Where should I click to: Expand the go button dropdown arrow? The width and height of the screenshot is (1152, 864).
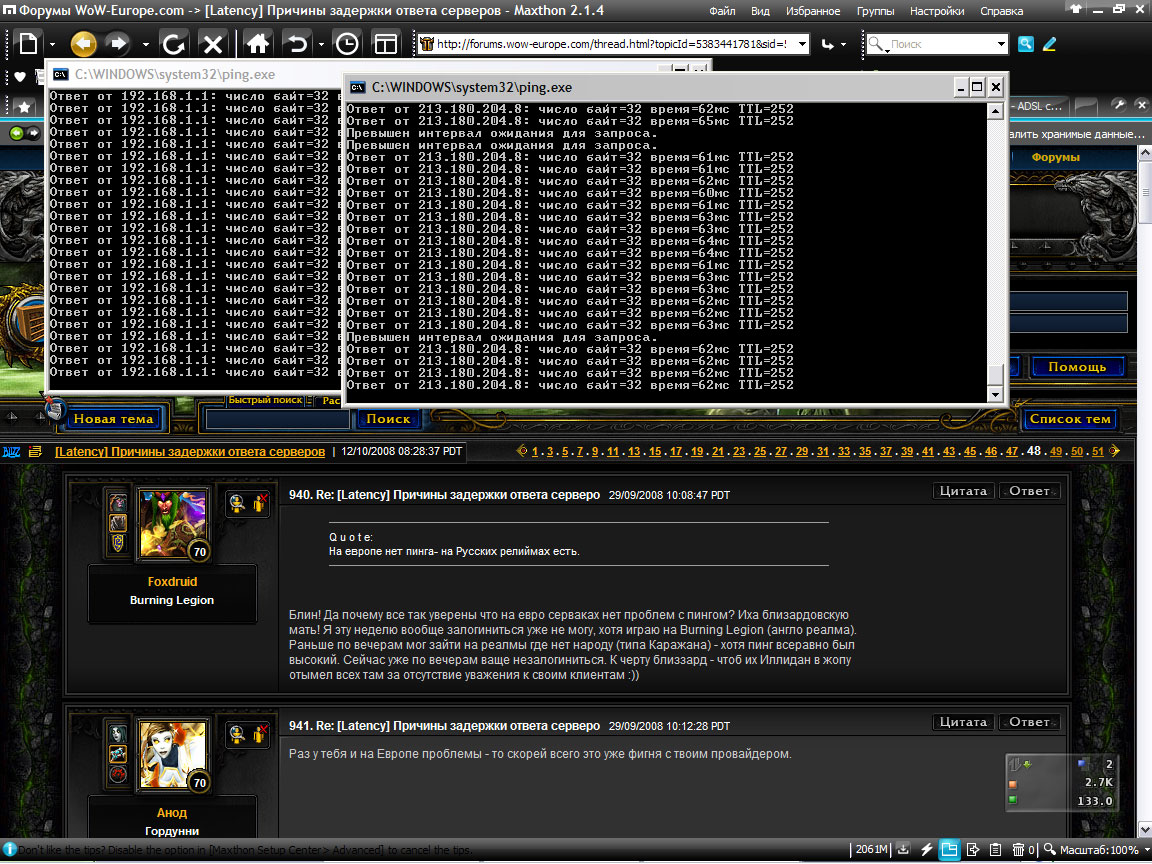tap(843, 45)
